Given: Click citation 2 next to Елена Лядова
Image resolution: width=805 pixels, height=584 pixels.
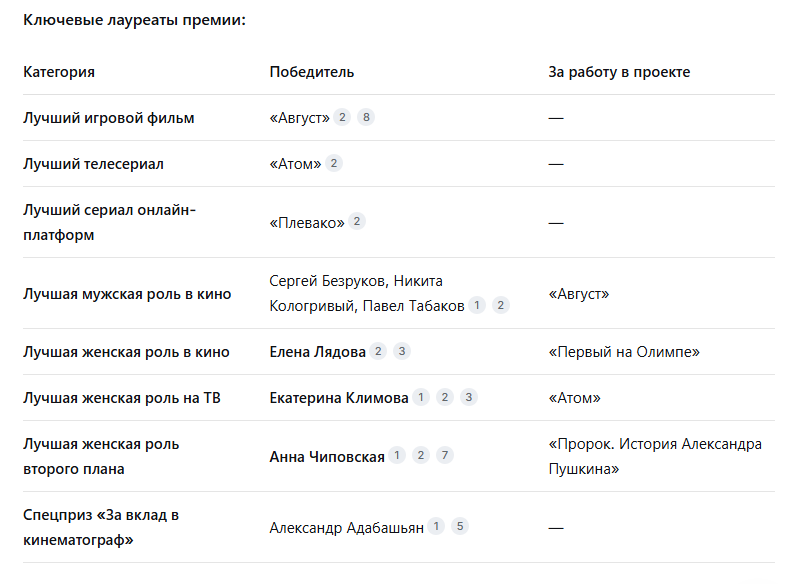Looking at the screenshot, I should [x=378, y=352].
